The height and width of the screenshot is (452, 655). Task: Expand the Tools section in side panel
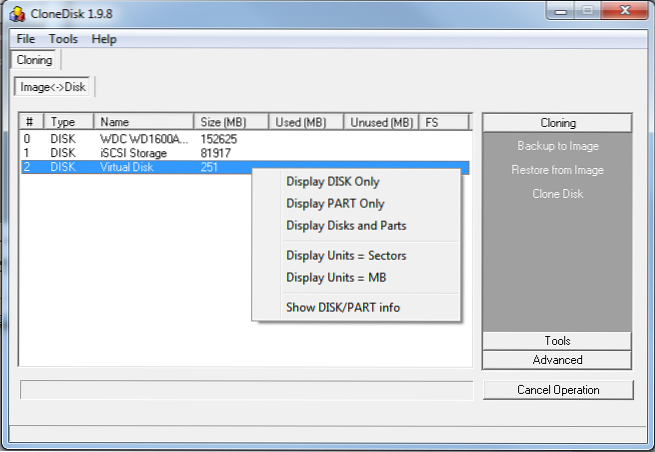[557, 341]
